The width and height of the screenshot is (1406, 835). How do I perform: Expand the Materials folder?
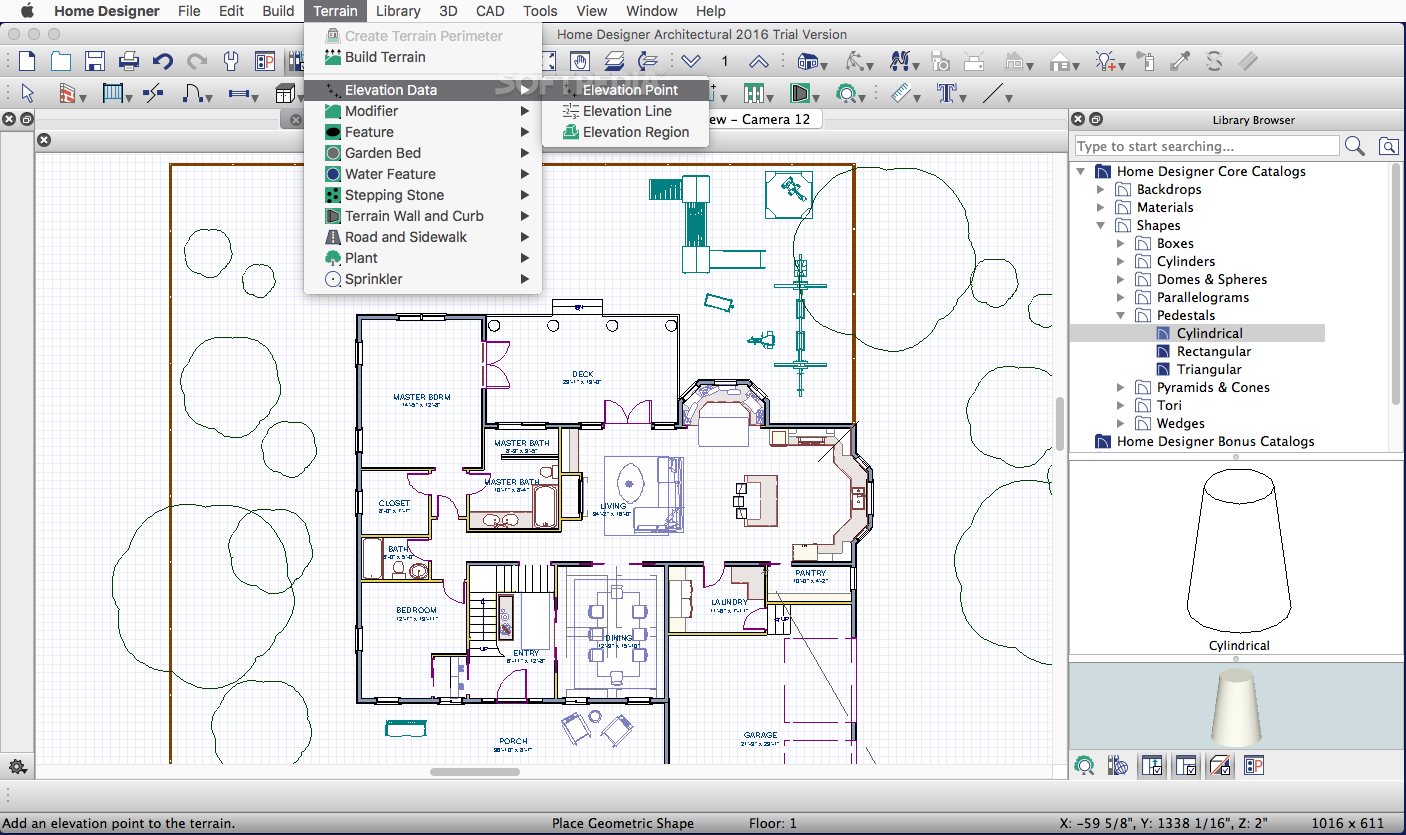pyautogui.click(x=1101, y=207)
